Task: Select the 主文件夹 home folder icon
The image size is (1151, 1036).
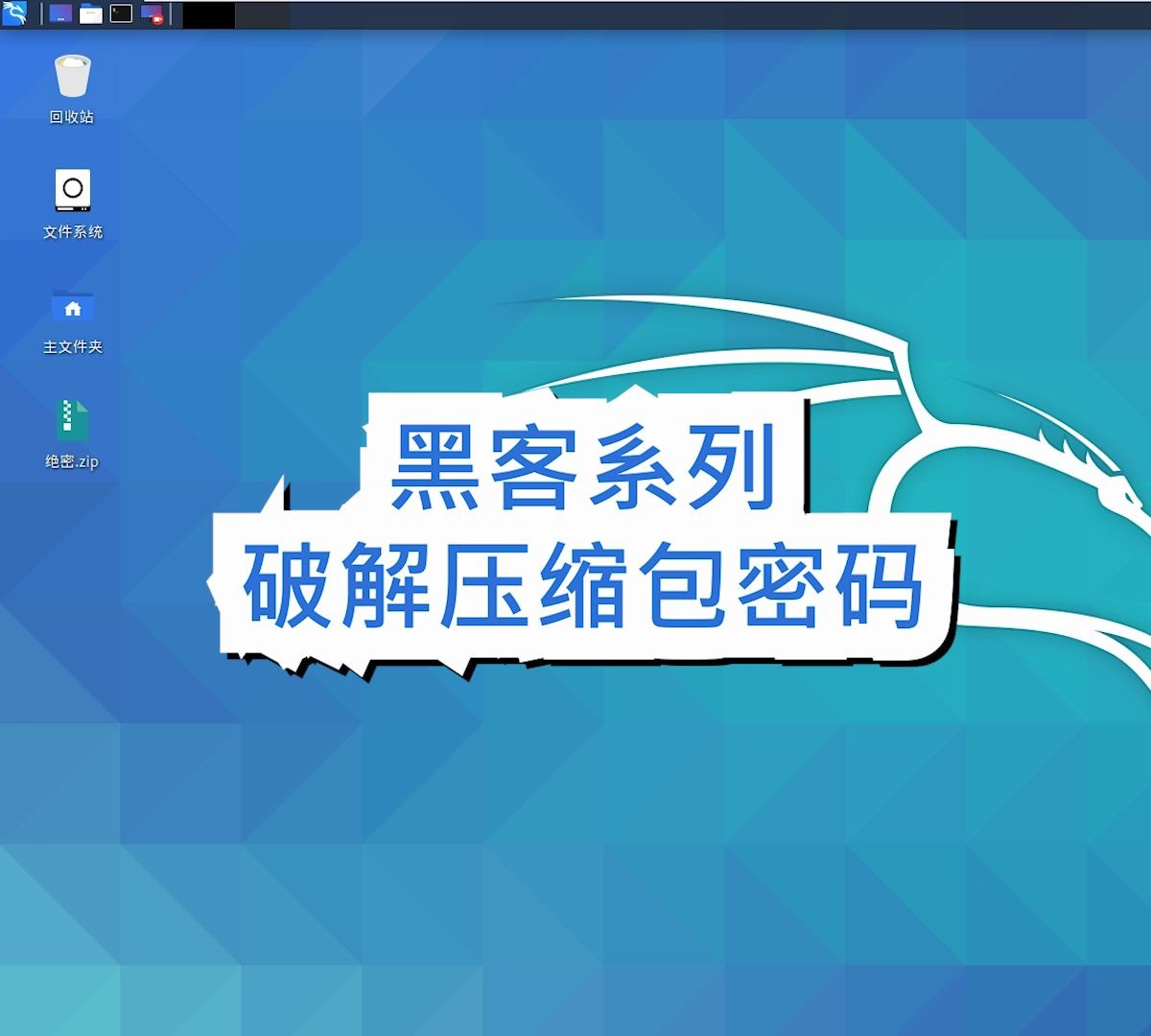Action: pos(73,306)
